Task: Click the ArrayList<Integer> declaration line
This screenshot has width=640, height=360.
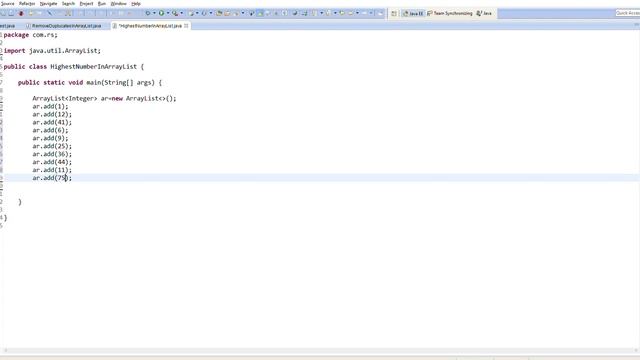Action: pyautogui.click(x=104, y=98)
